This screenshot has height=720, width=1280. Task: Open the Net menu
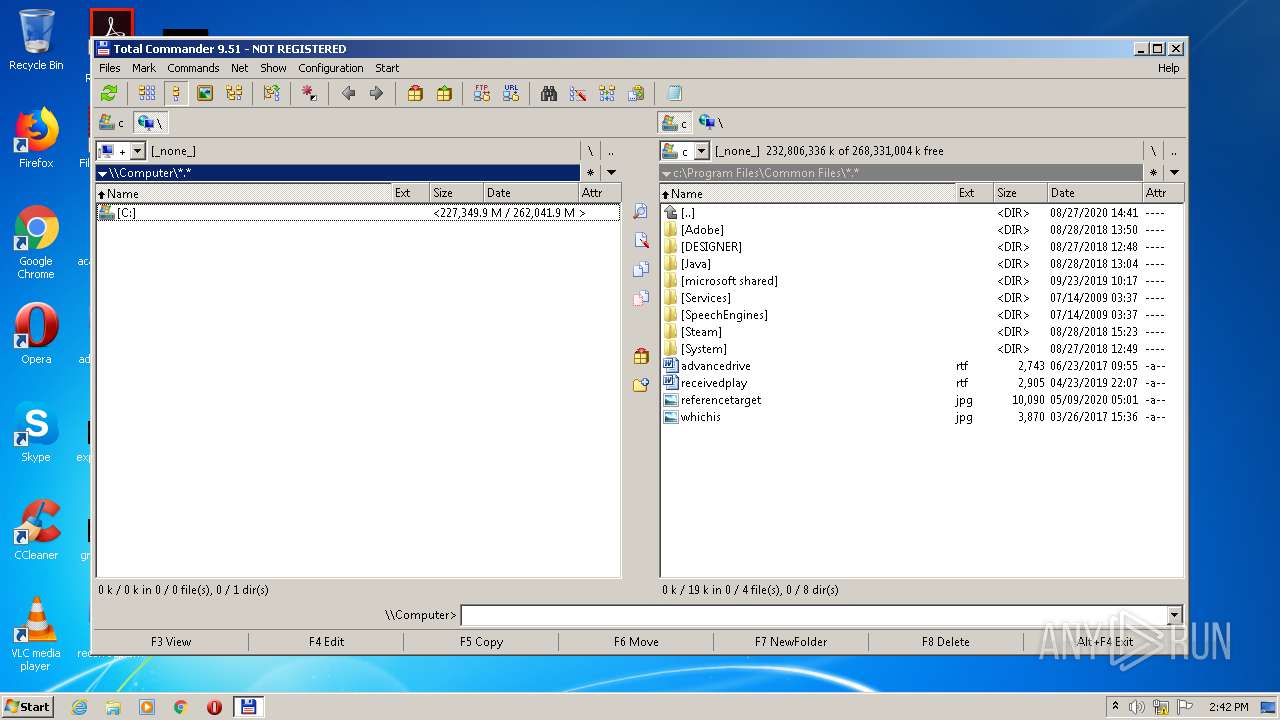tap(240, 68)
